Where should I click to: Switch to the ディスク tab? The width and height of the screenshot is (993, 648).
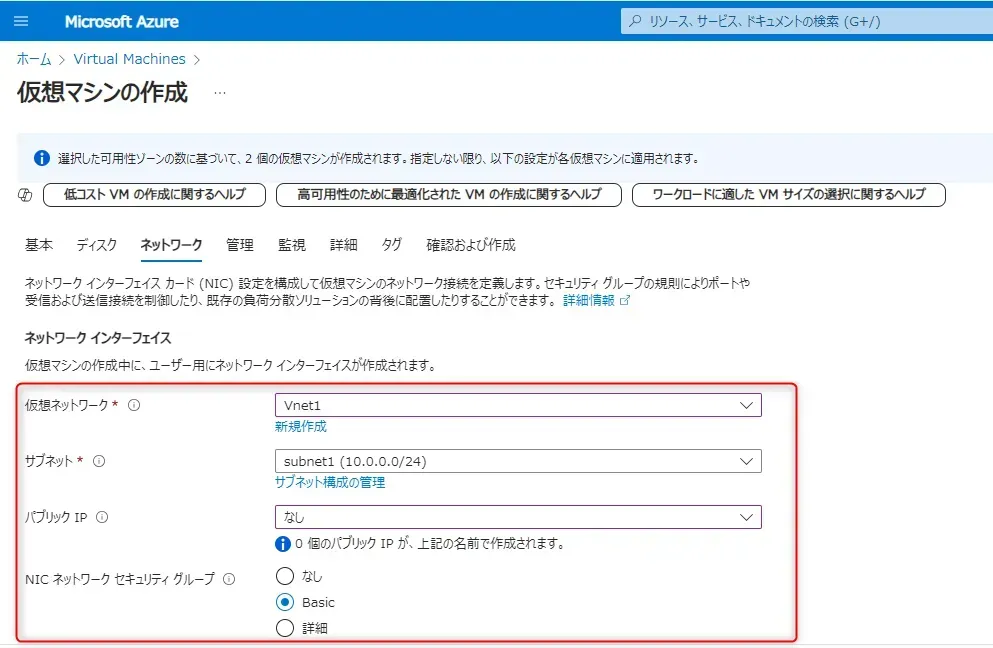tap(97, 245)
